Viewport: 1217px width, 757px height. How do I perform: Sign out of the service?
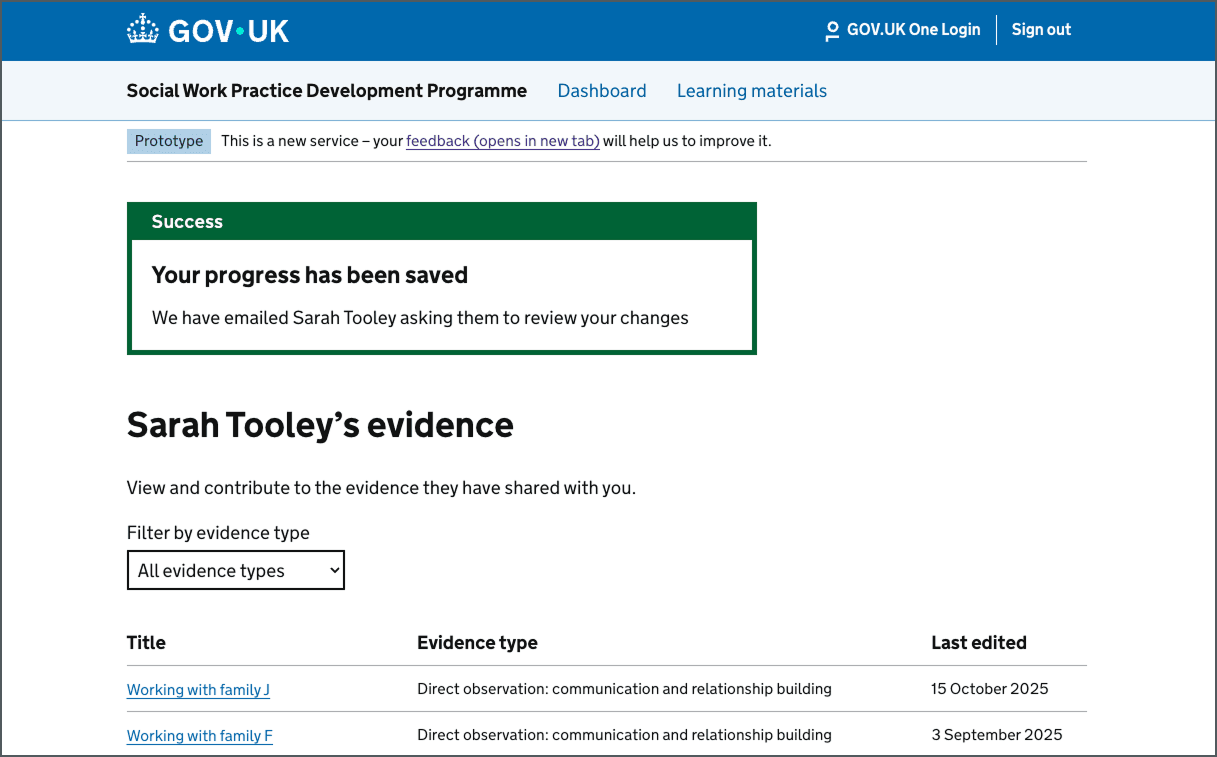[1041, 29]
